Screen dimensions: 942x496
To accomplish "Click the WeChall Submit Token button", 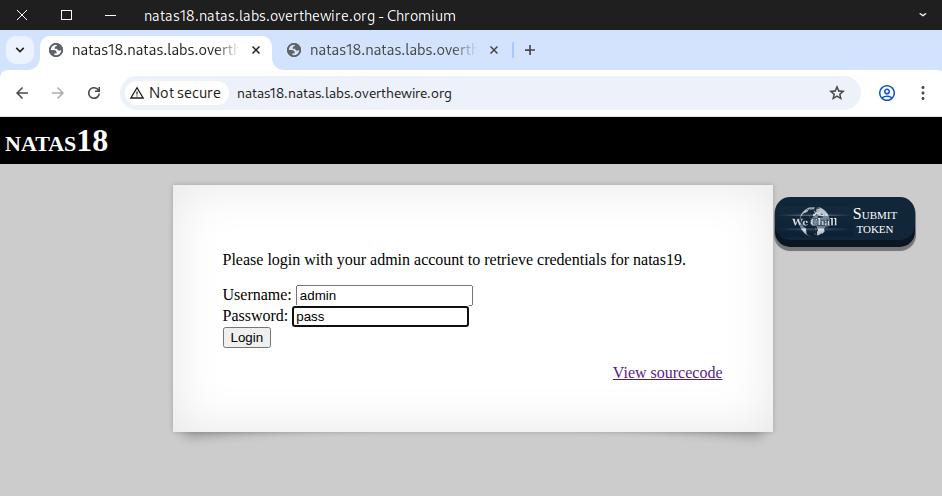I will pyautogui.click(x=845, y=222).
